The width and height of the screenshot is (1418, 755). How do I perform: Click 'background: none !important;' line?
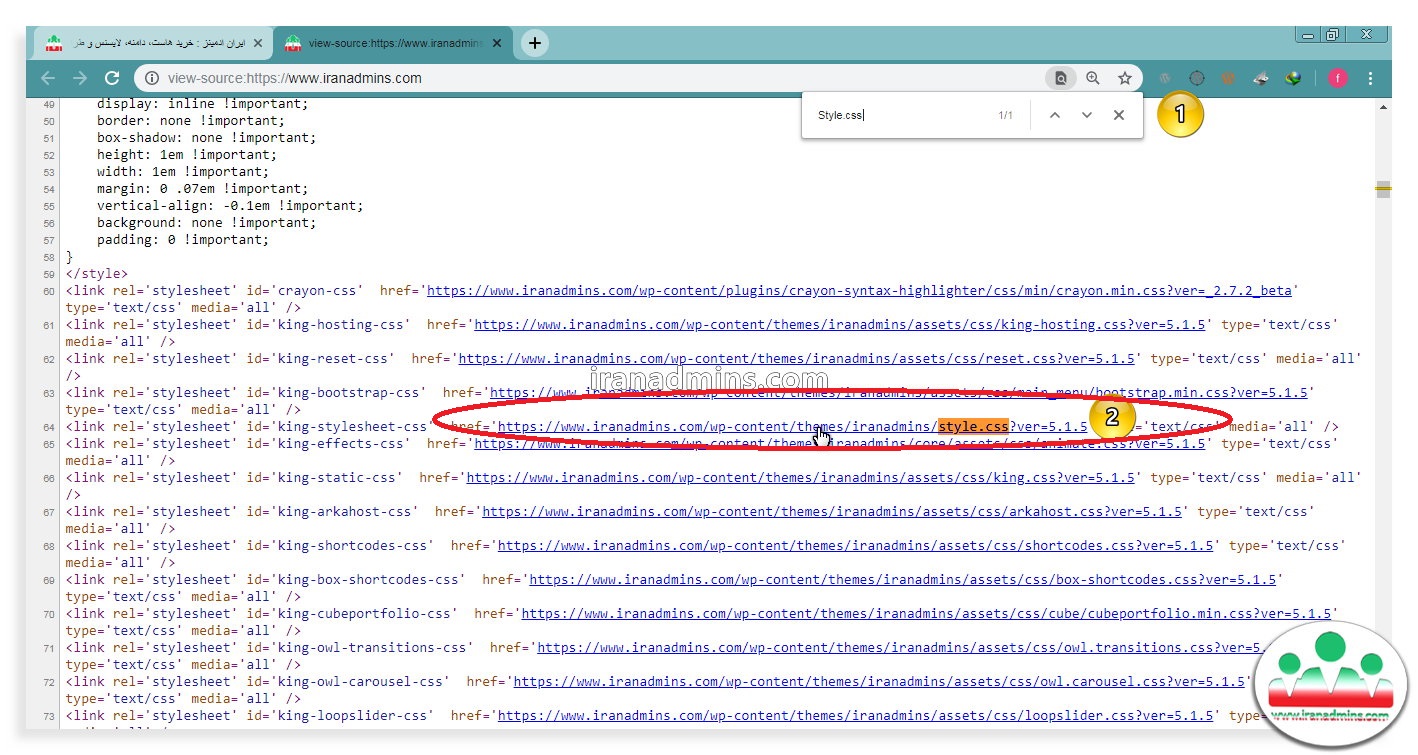pyautogui.click(x=207, y=223)
